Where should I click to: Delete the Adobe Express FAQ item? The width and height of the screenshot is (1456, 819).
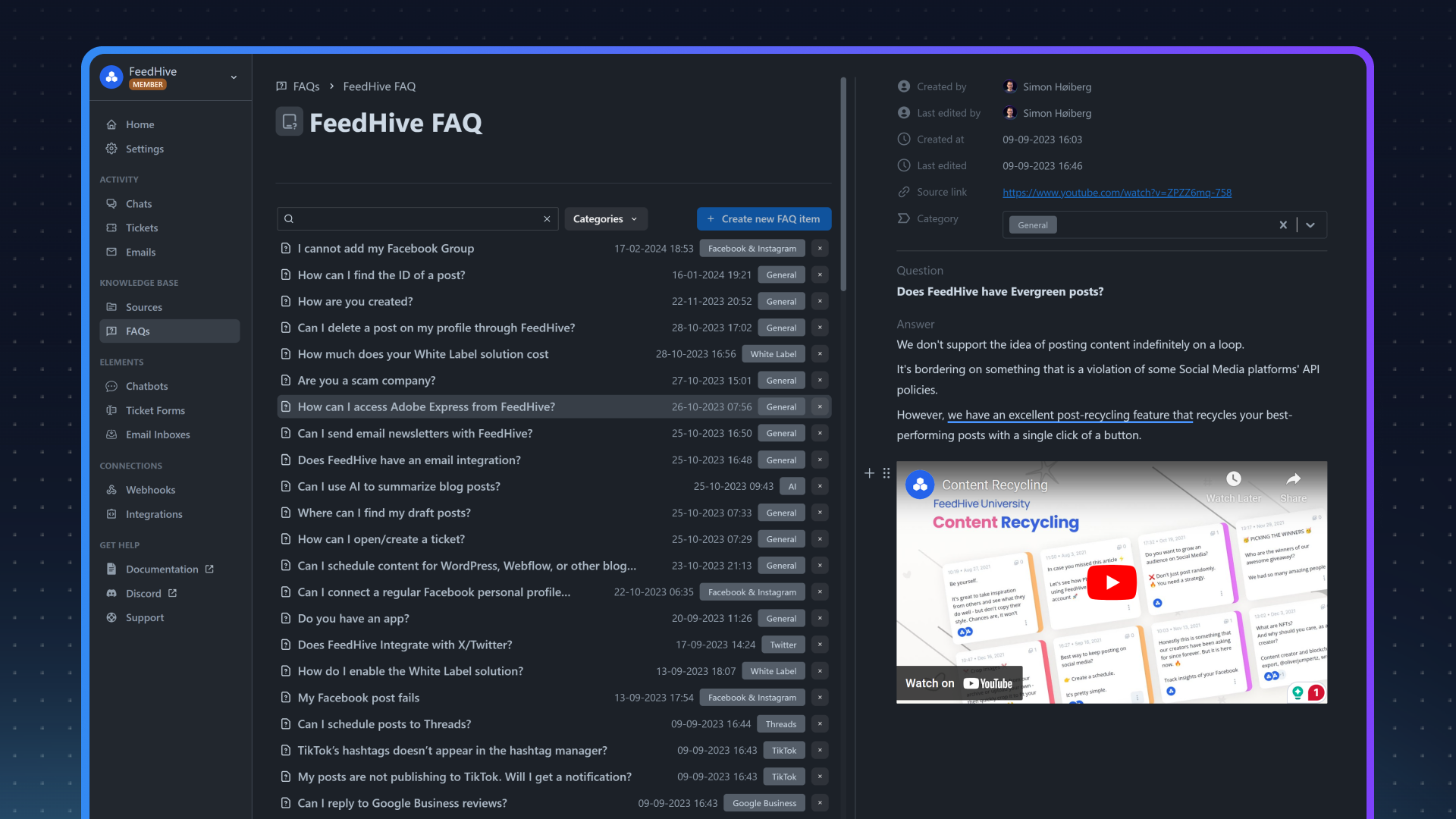point(820,406)
